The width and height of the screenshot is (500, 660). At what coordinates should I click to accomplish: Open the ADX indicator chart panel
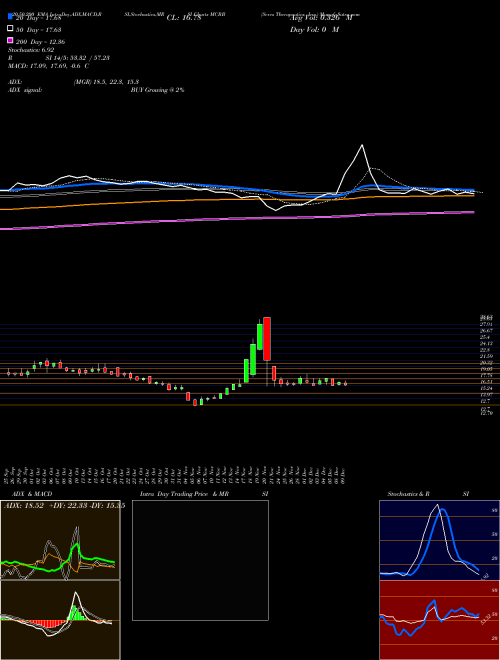(60, 540)
